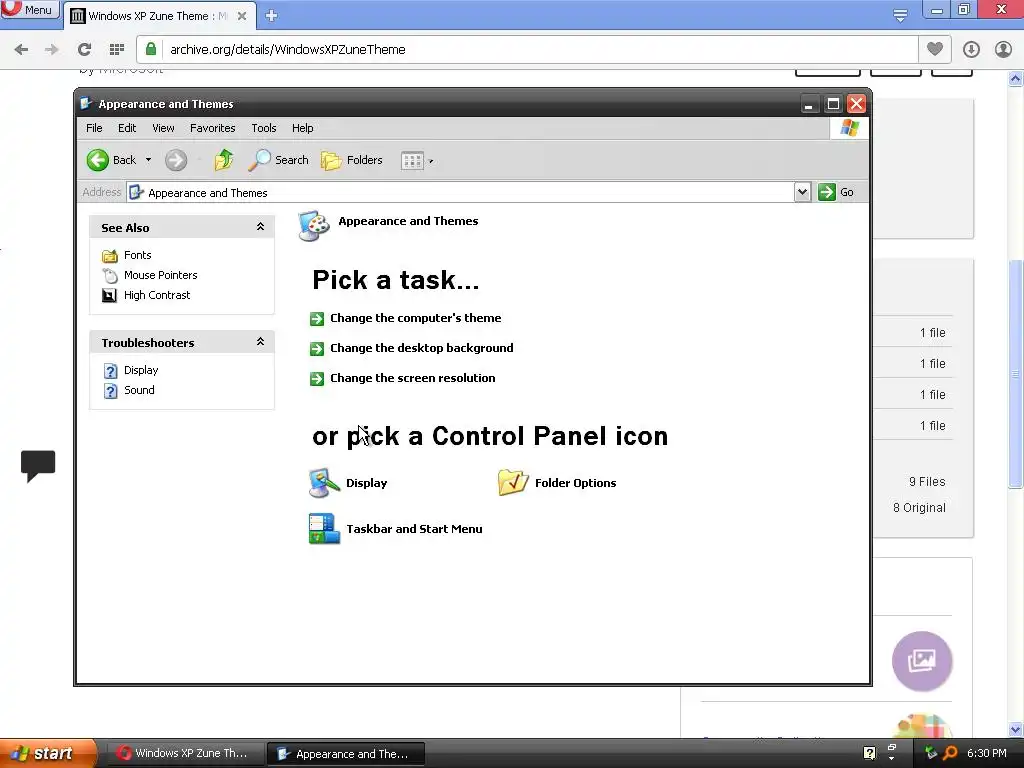Click the feedback speech bubble icon
The width and height of the screenshot is (1024, 768).
coord(38,466)
